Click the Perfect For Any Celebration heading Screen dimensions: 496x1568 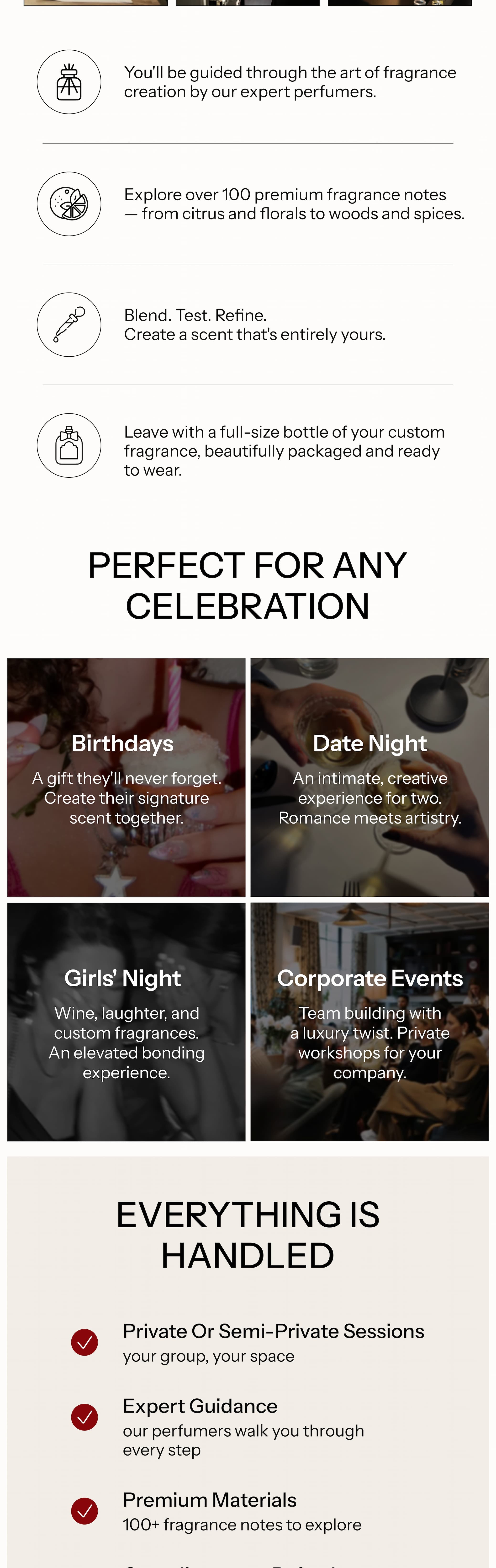[x=248, y=586]
